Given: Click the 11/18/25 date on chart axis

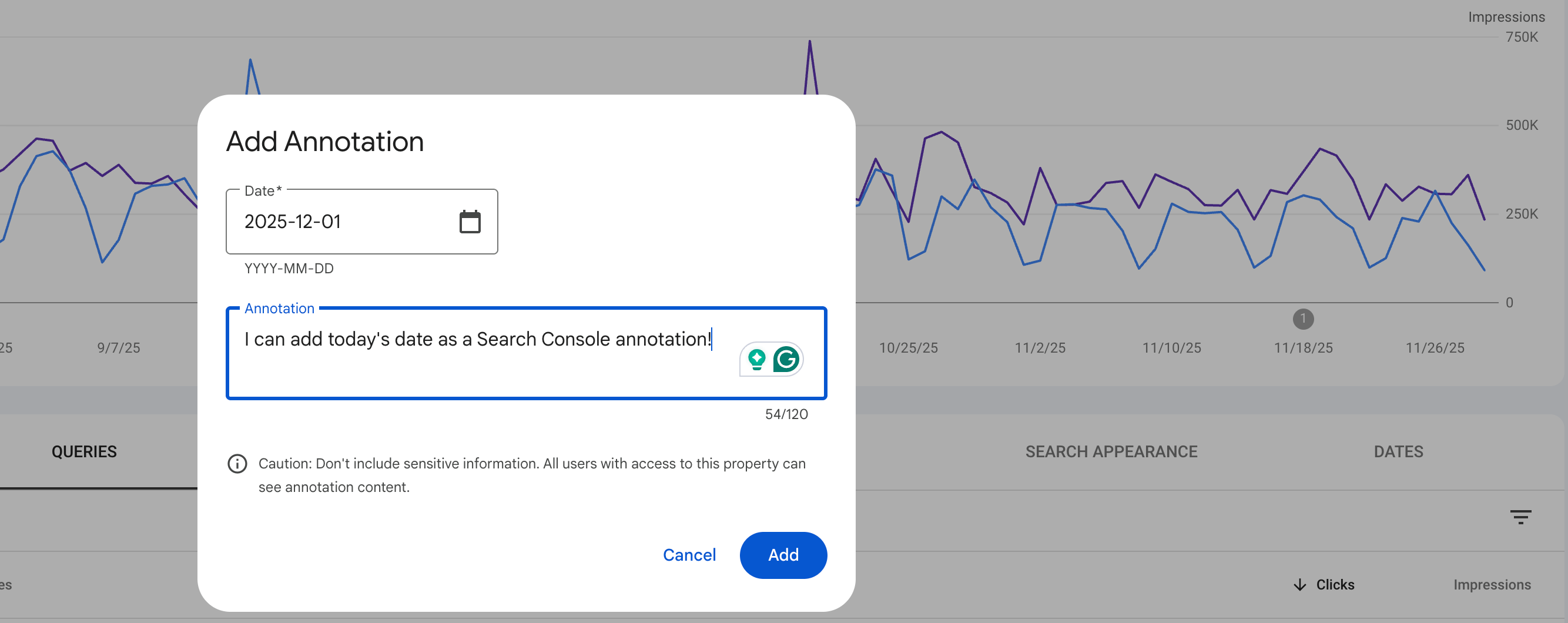Looking at the screenshot, I should click(1303, 348).
